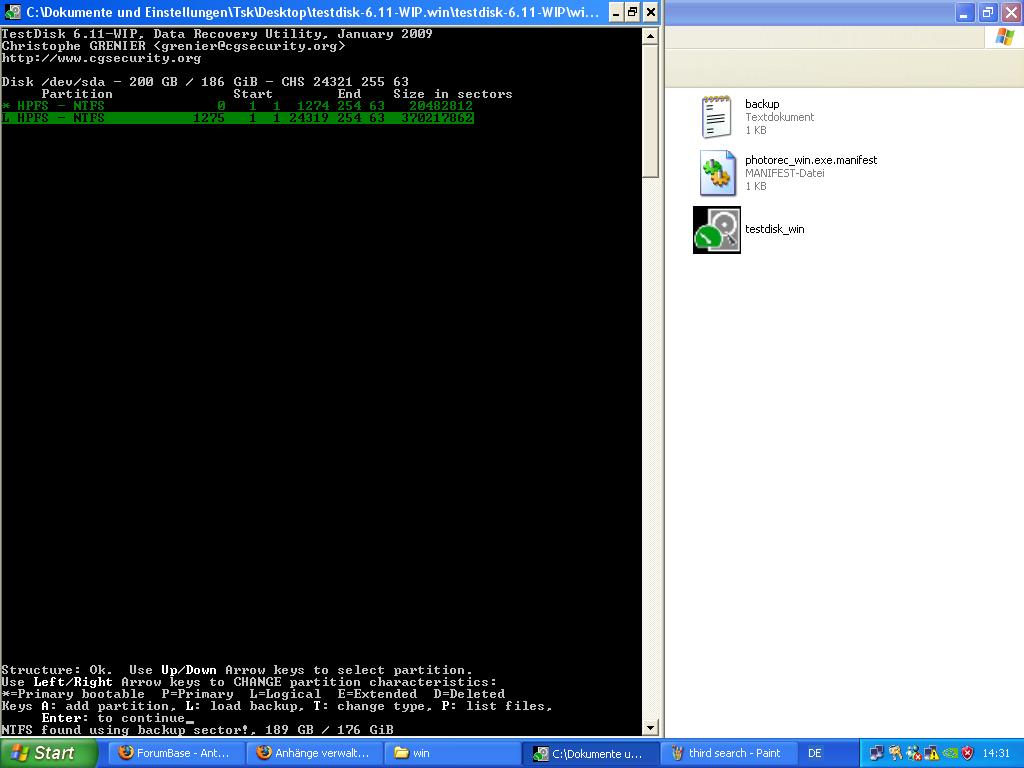Image resolution: width=1024 pixels, height=768 pixels.
Task: Click the console window title bar icon
Action: click(12, 12)
